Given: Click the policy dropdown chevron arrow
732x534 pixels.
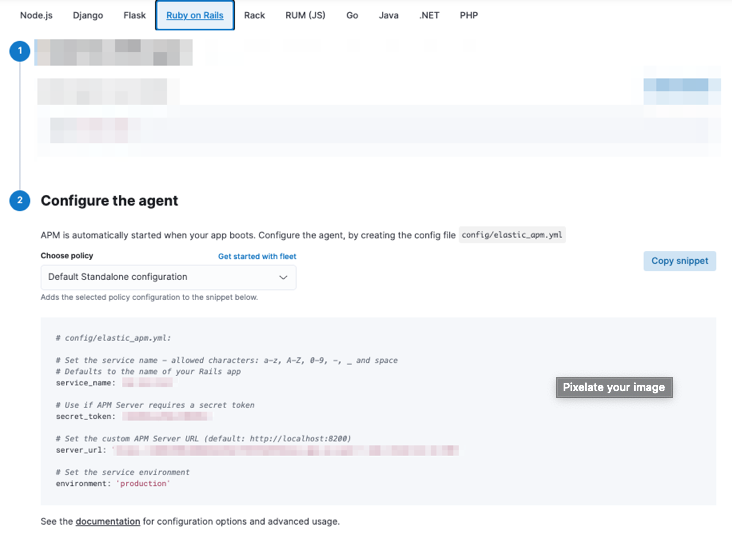Looking at the screenshot, I should pyautogui.click(x=283, y=277).
